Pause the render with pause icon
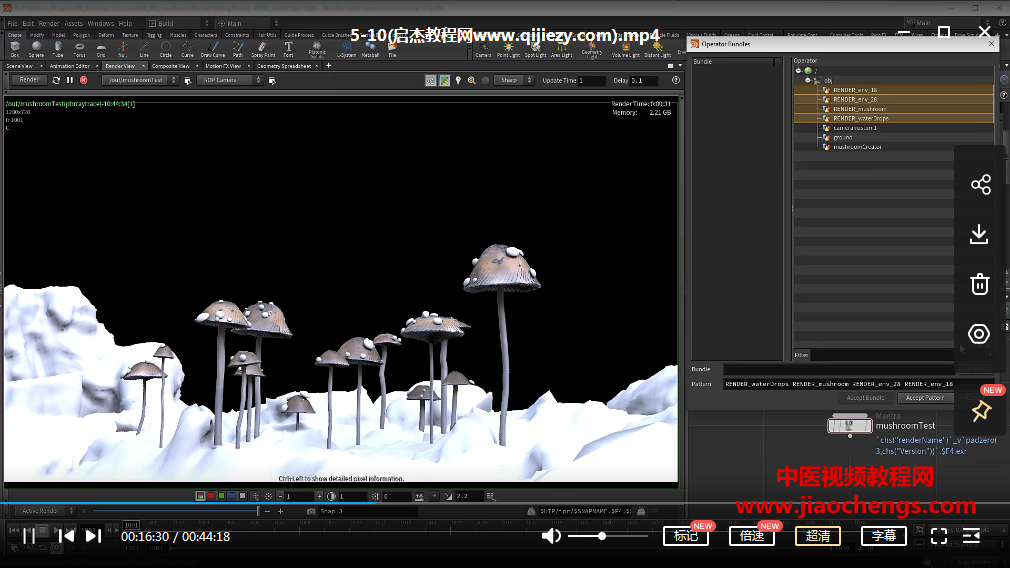 point(70,80)
